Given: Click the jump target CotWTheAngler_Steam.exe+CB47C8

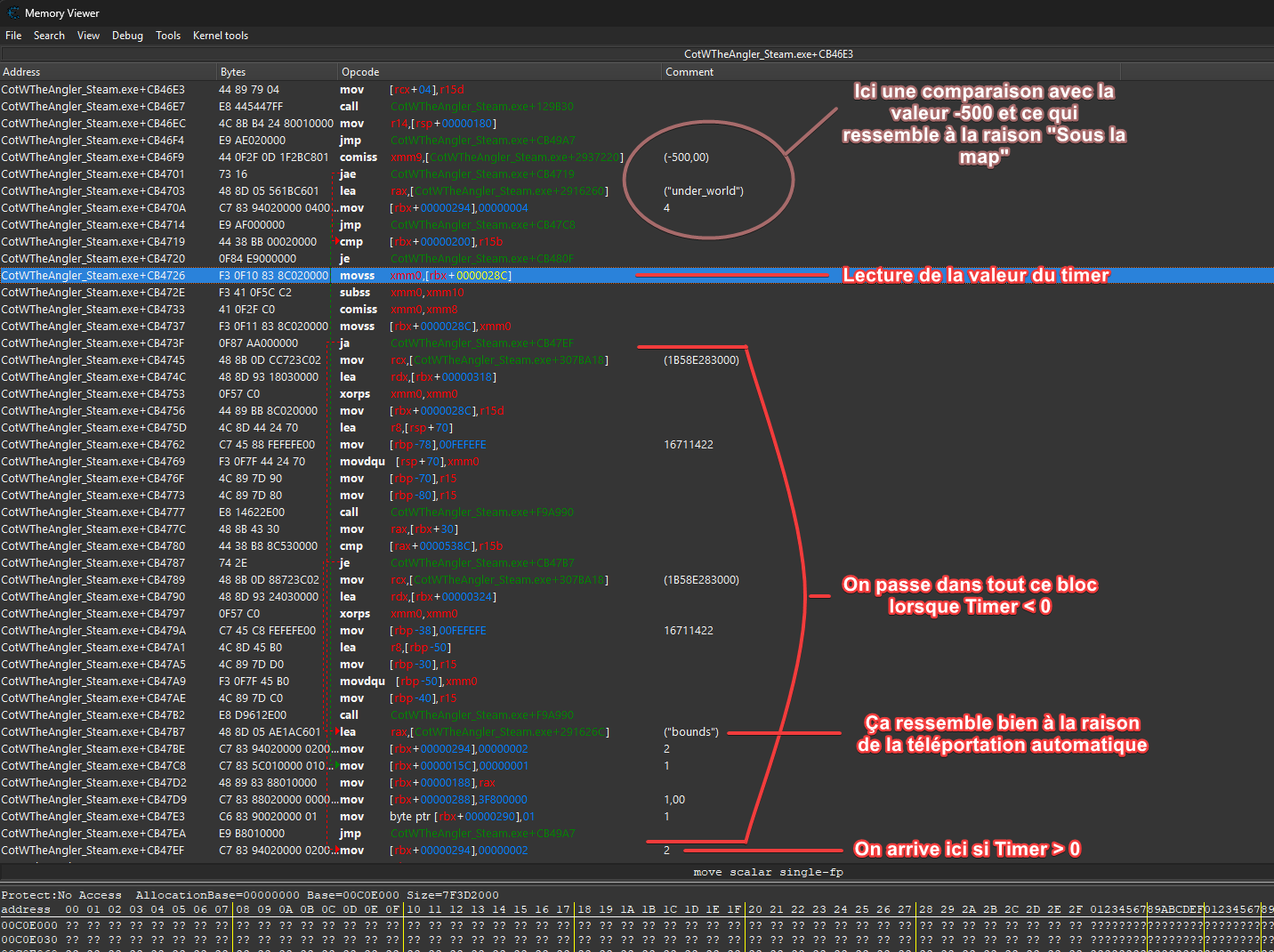Looking at the screenshot, I should (x=483, y=225).
